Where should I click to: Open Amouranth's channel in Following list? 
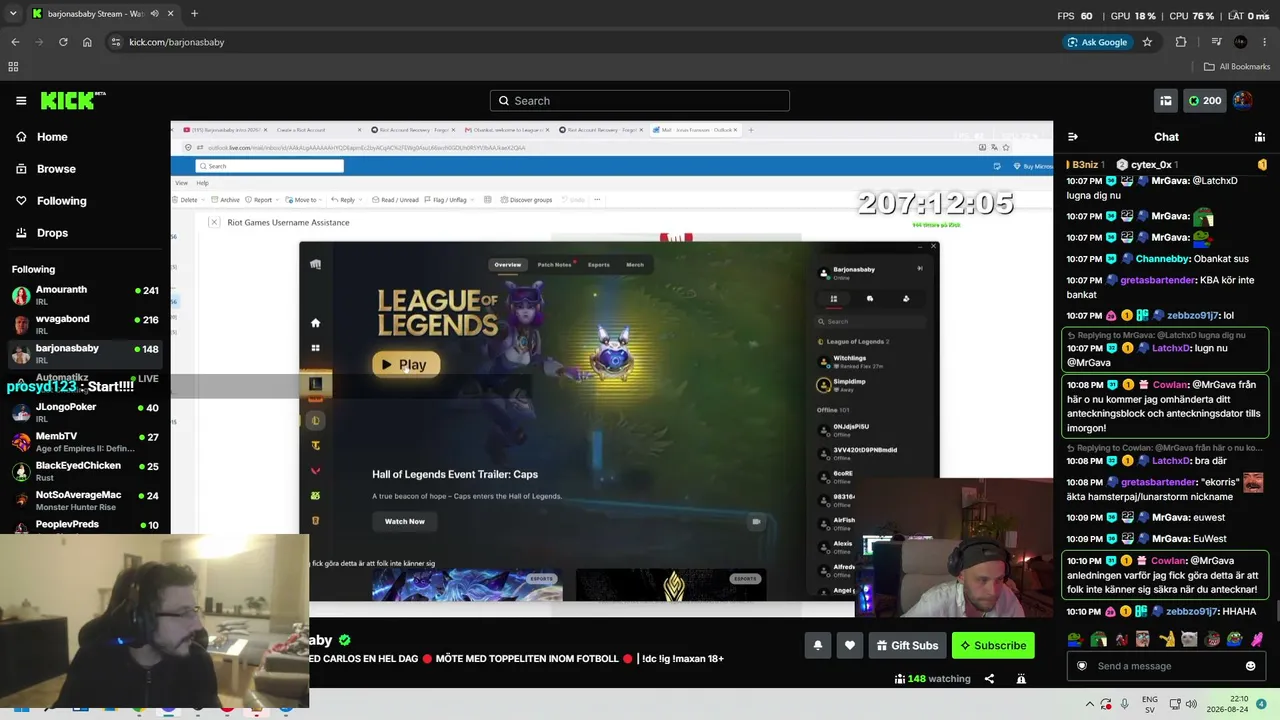click(85, 295)
